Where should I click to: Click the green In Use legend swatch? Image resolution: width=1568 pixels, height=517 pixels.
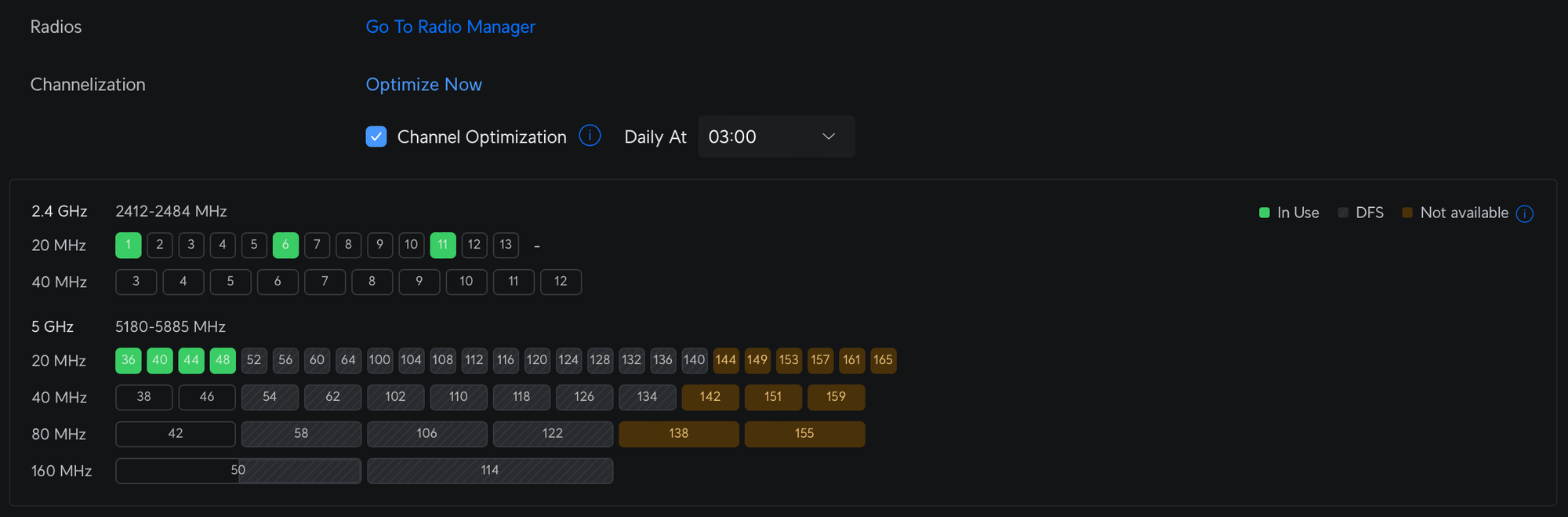[x=1264, y=213]
